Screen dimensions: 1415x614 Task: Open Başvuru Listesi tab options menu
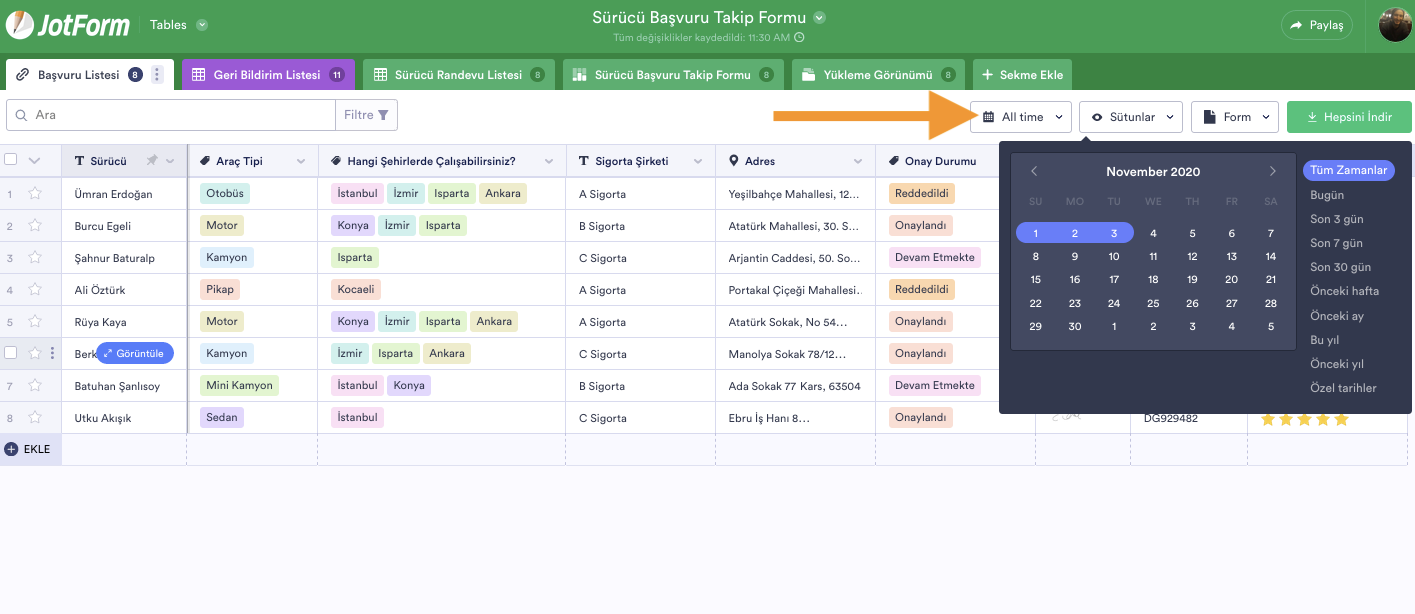(157, 75)
